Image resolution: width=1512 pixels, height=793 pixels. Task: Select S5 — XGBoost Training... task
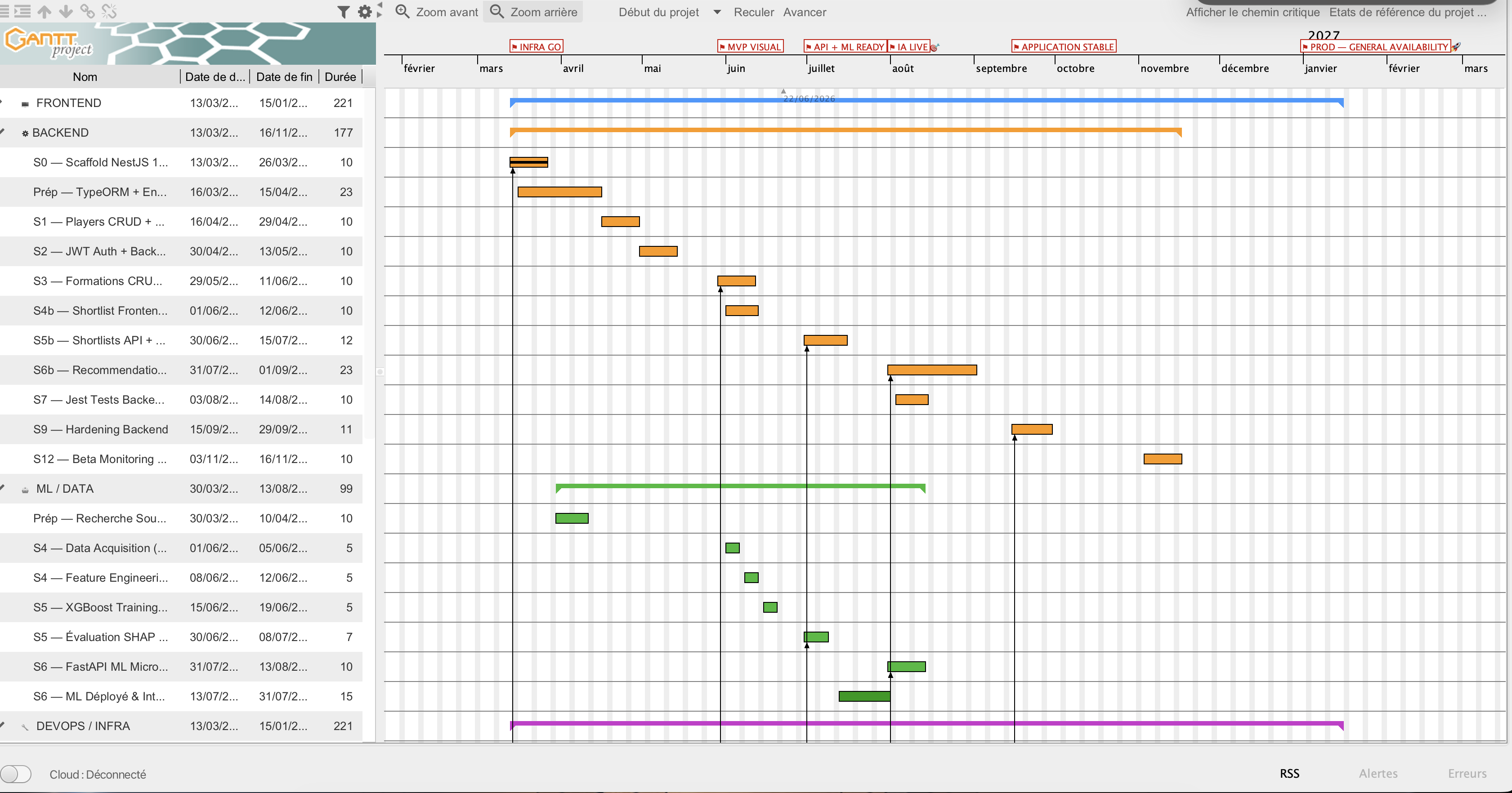[181, 608]
